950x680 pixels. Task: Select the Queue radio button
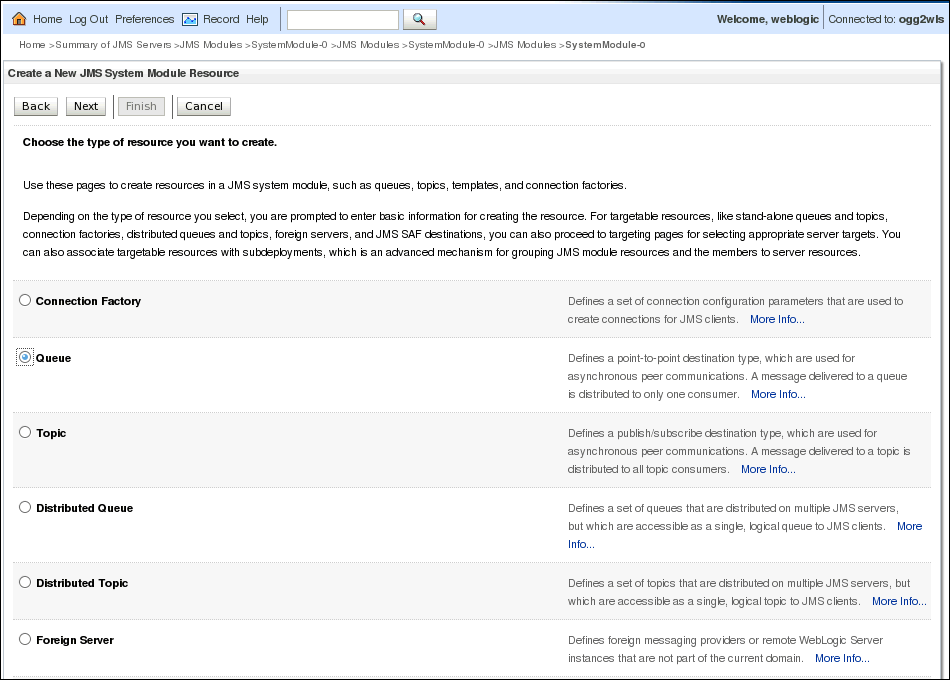[25, 357]
